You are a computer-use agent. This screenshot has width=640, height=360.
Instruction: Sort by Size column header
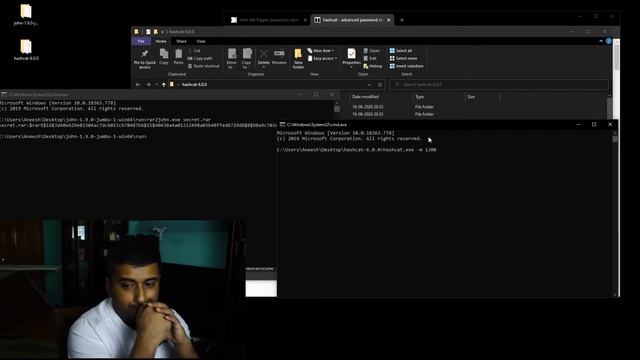[471, 97]
